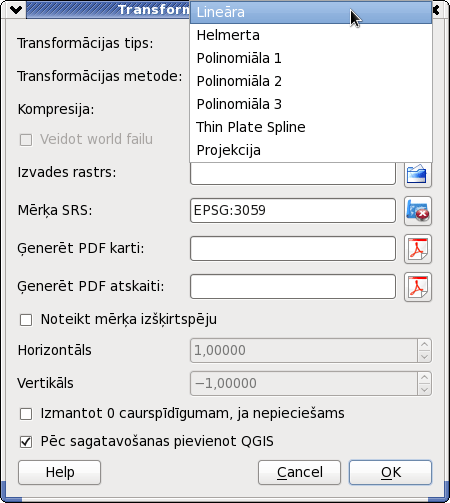Screen dimensions: 450x503
Task: Browse for output raster file
Action: 418,174
